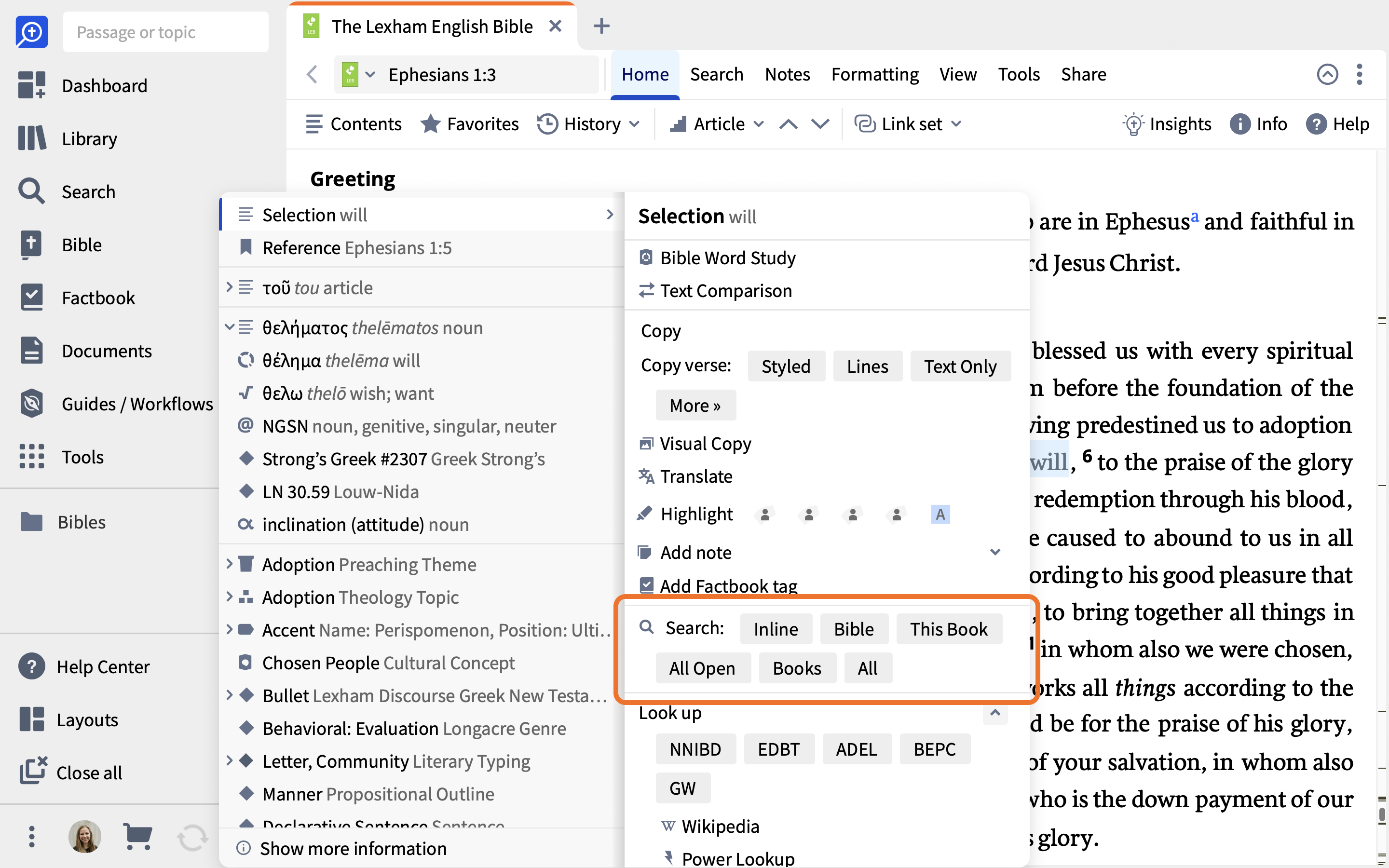1389x868 pixels.
Task: Open the panel three-dot menu
Action: pyautogui.click(x=1359, y=74)
